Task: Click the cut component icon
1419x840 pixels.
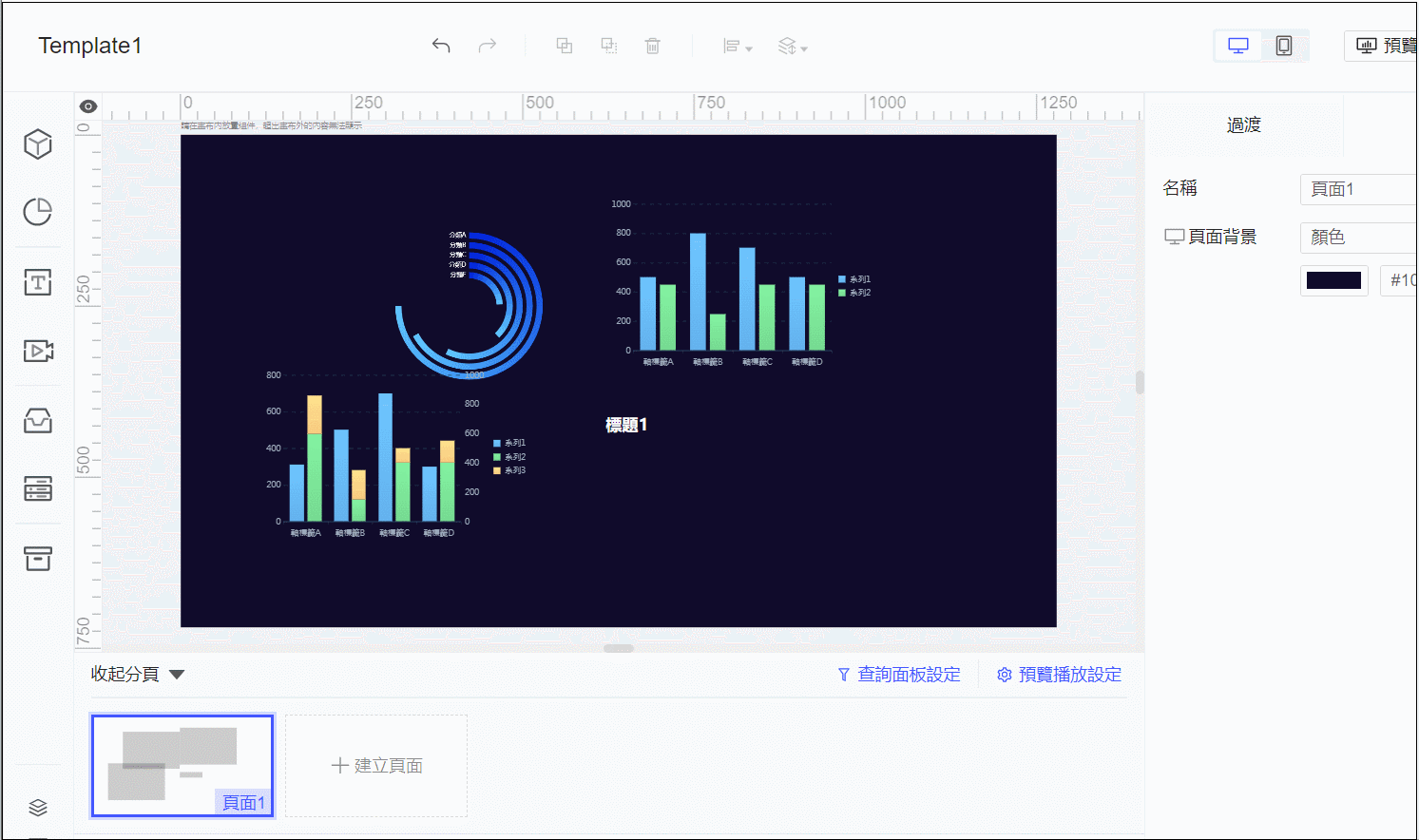Action: pos(609,46)
